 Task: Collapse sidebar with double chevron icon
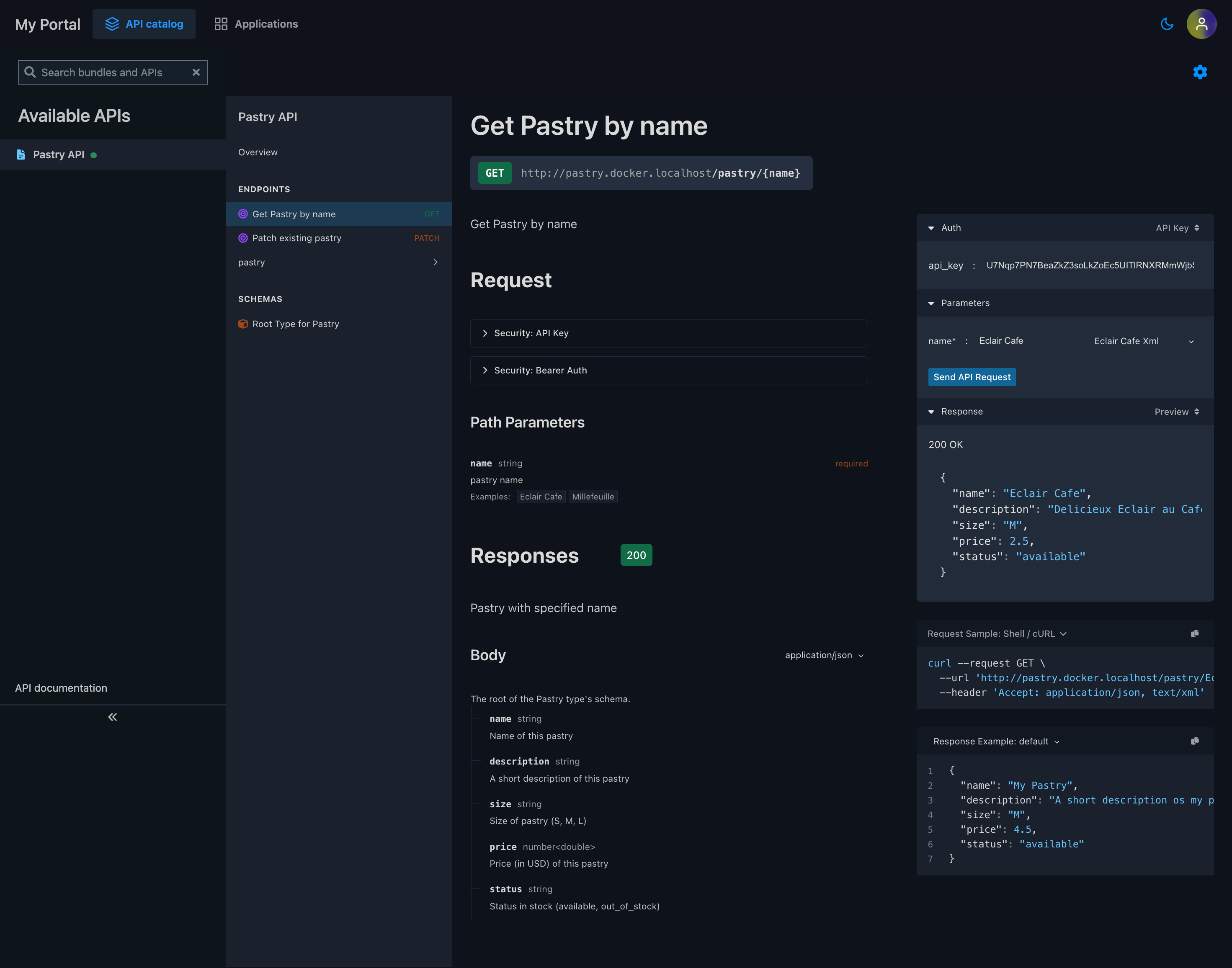click(112, 717)
